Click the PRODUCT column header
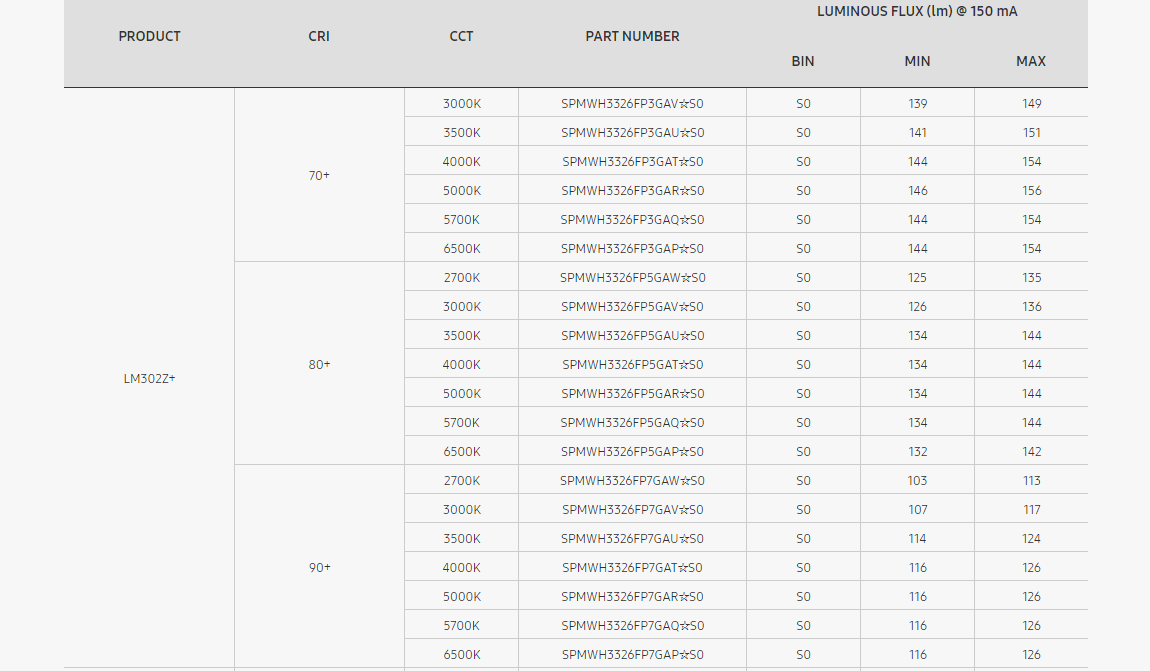1150x671 pixels. pyautogui.click(x=149, y=36)
